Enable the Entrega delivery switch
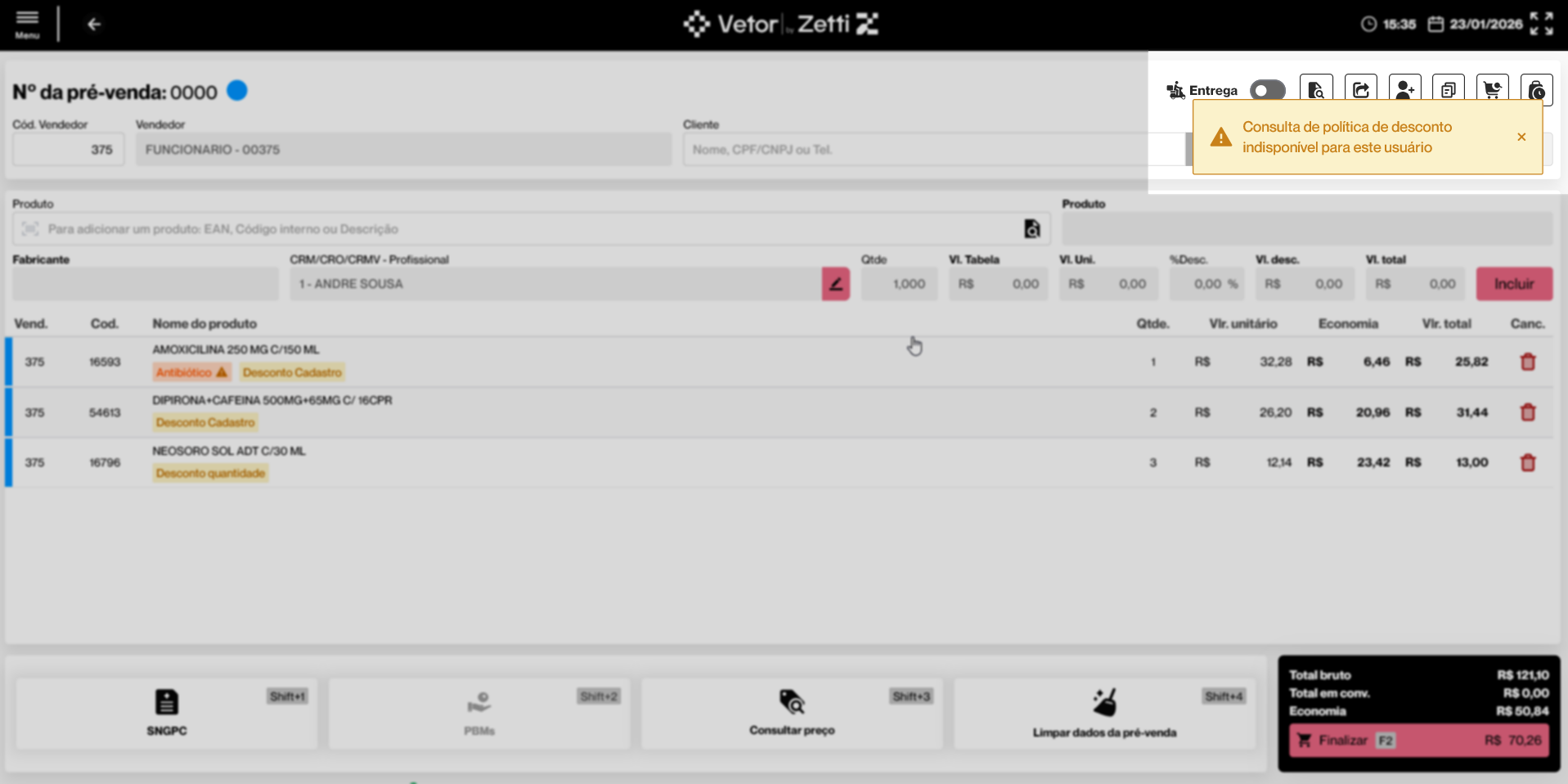This screenshot has height=784, width=1568. [x=1268, y=90]
